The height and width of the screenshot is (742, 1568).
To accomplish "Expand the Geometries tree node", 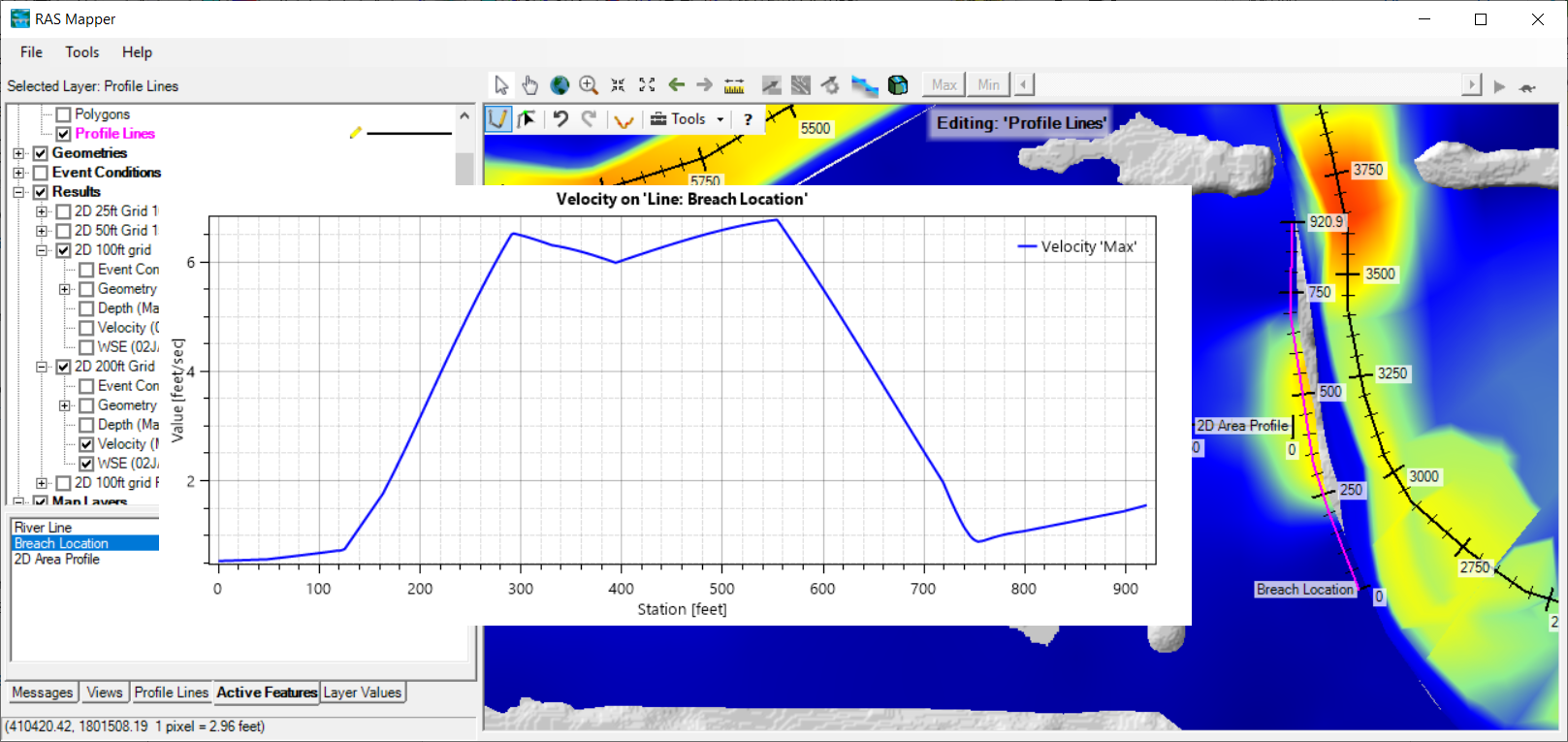I will point(18,153).
